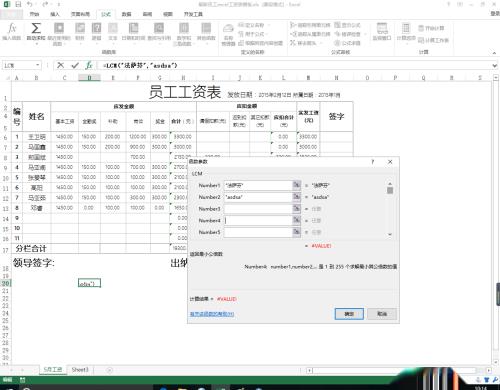Click the confirm checkmark in formula bar

(x=75, y=65)
